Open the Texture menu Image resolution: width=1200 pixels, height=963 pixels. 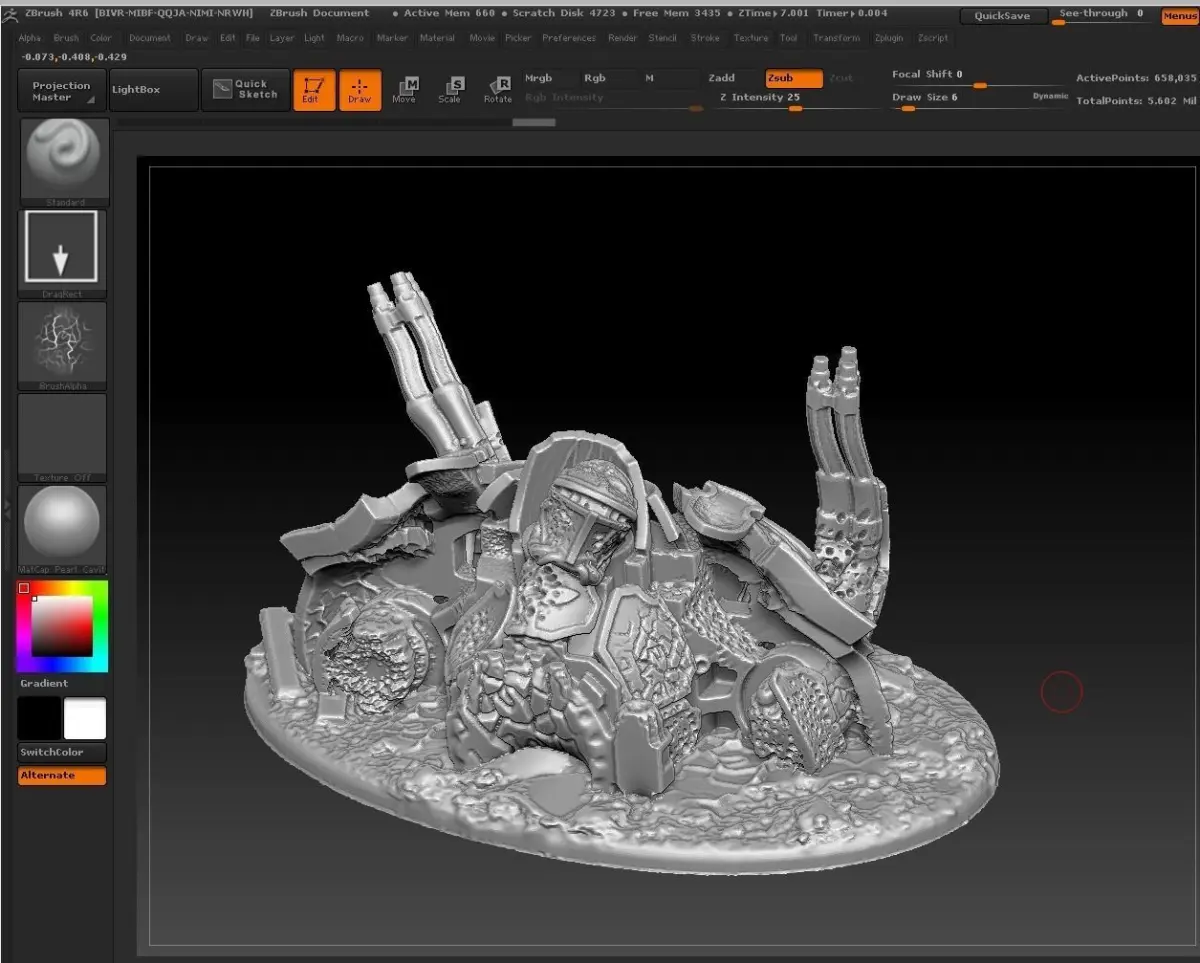pyautogui.click(x=751, y=38)
